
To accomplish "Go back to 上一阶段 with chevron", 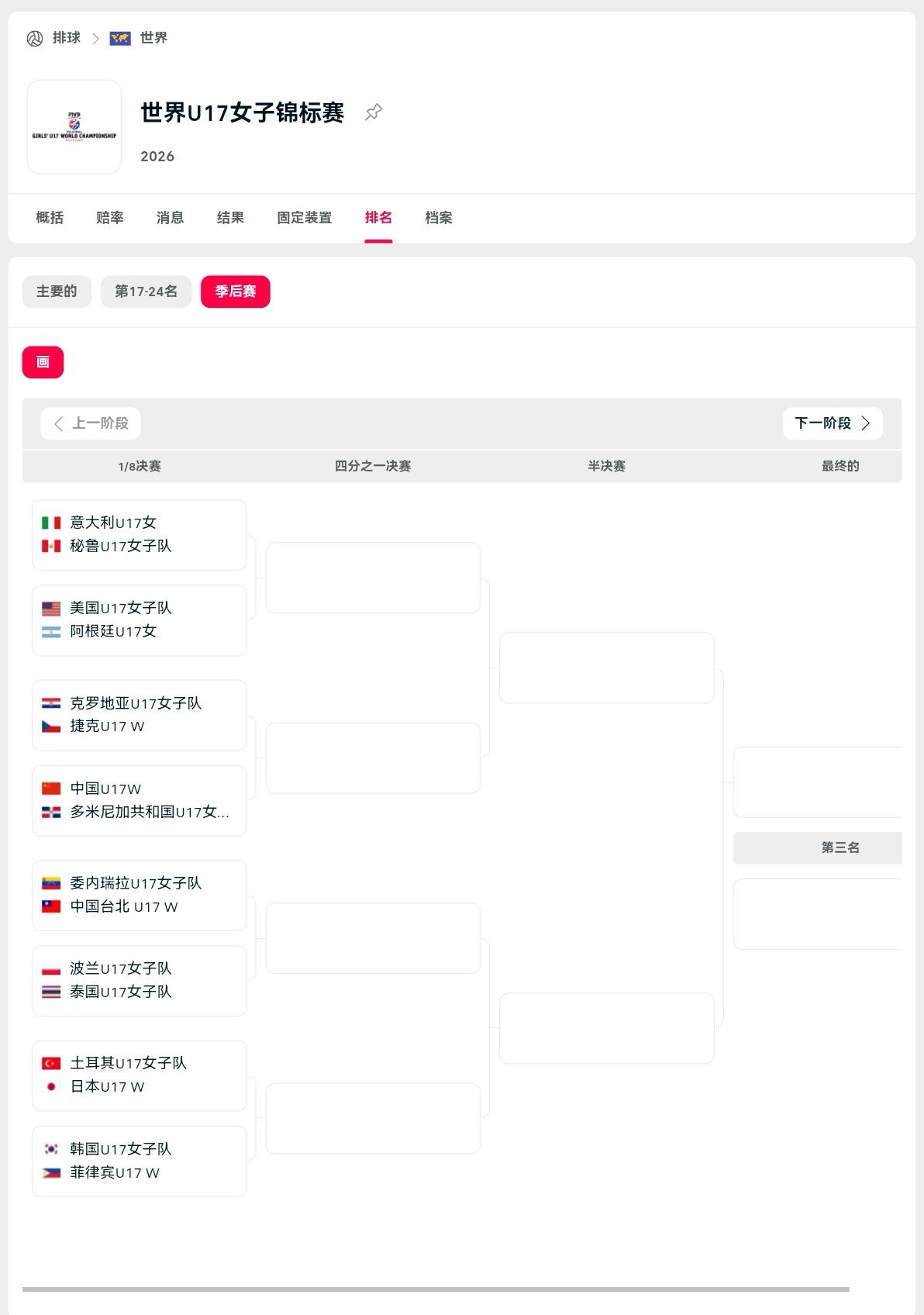I will point(91,423).
